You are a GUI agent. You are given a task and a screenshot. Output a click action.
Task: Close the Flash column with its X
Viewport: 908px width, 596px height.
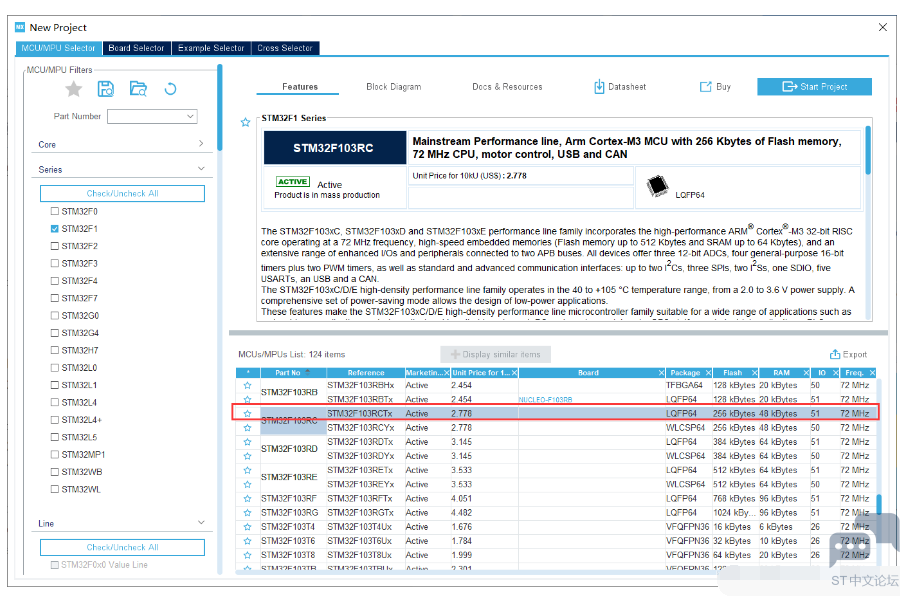755,372
